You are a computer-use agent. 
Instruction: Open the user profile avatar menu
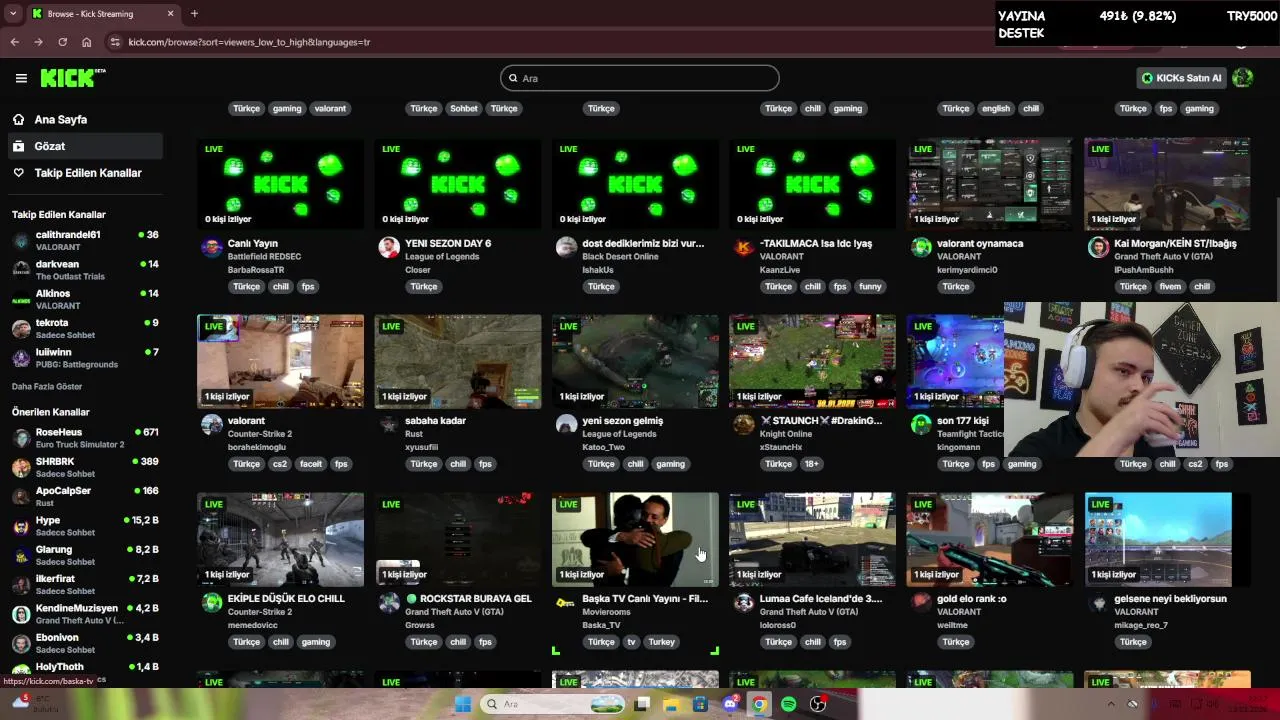1243,78
